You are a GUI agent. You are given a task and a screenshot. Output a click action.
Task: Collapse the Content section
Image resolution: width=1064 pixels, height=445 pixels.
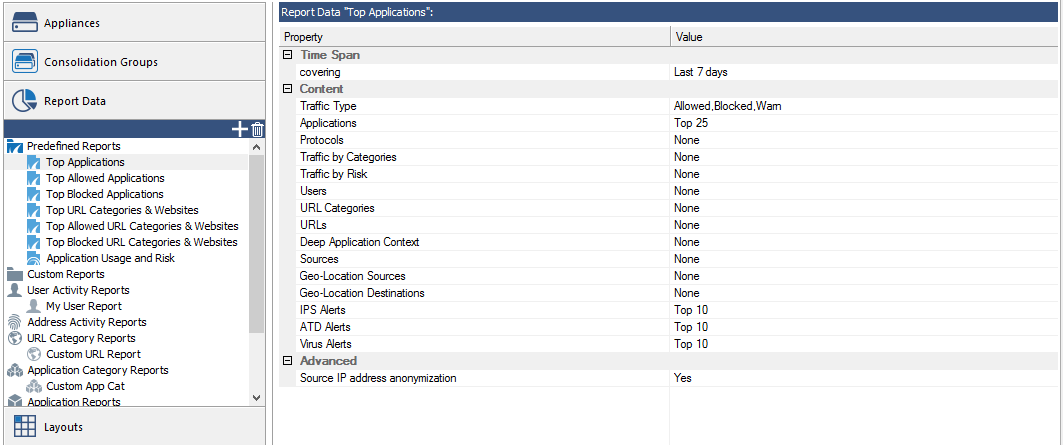click(x=288, y=89)
